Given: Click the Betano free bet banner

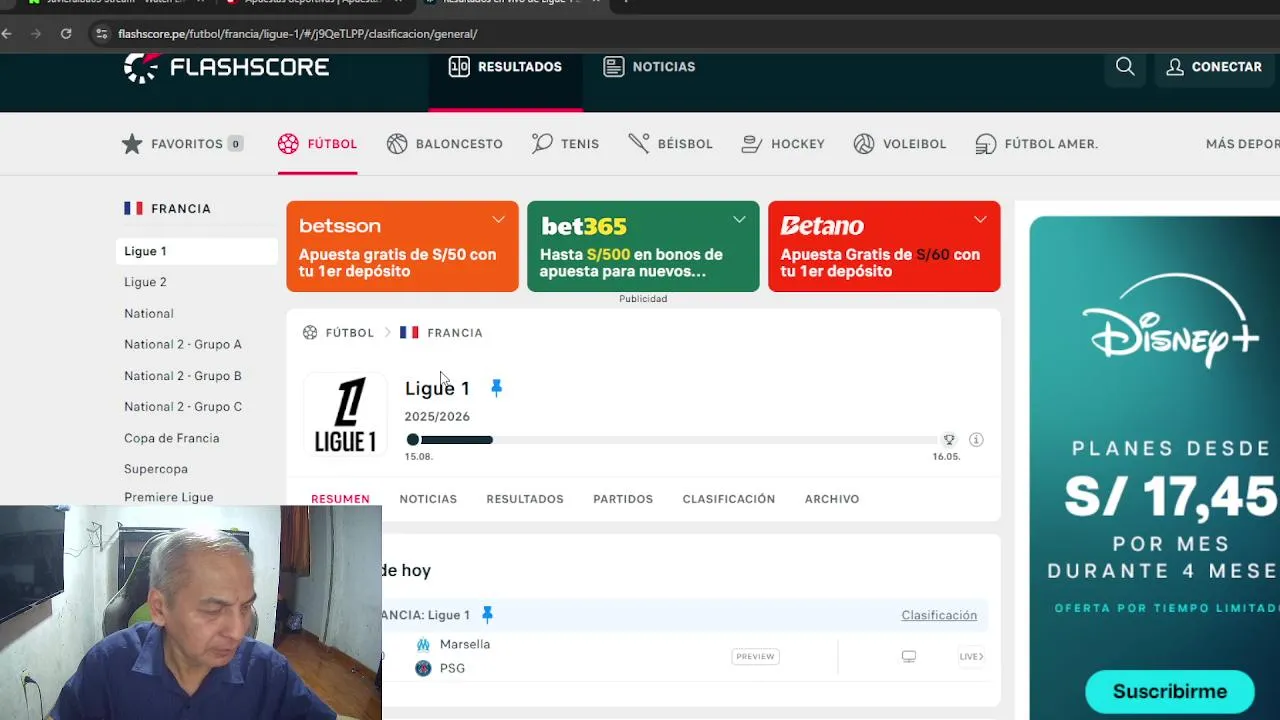Looking at the screenshot, I should 884,246.
